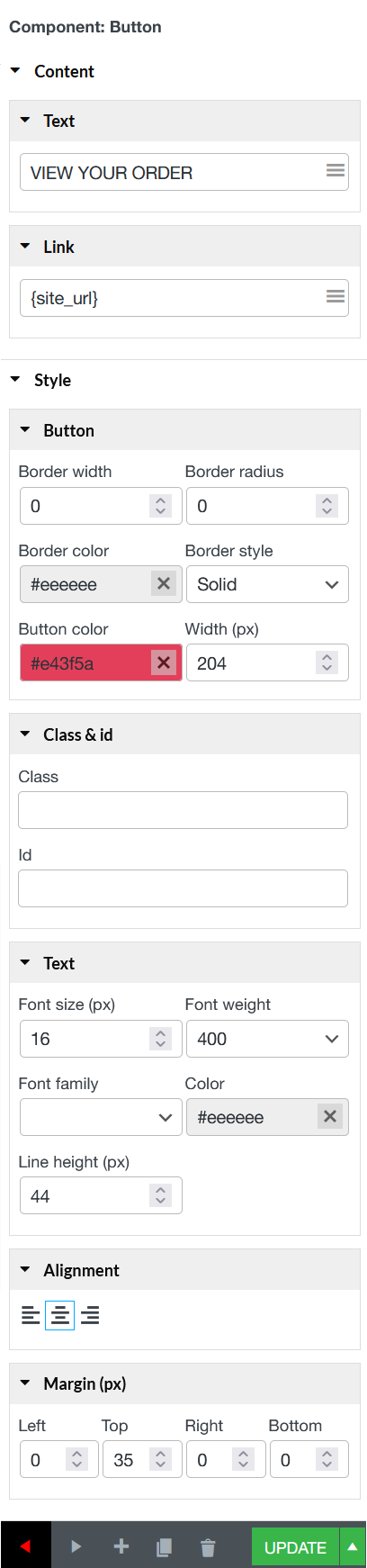367x1568 pixels.
Task: Set alignment to right
Action: 90,1315
